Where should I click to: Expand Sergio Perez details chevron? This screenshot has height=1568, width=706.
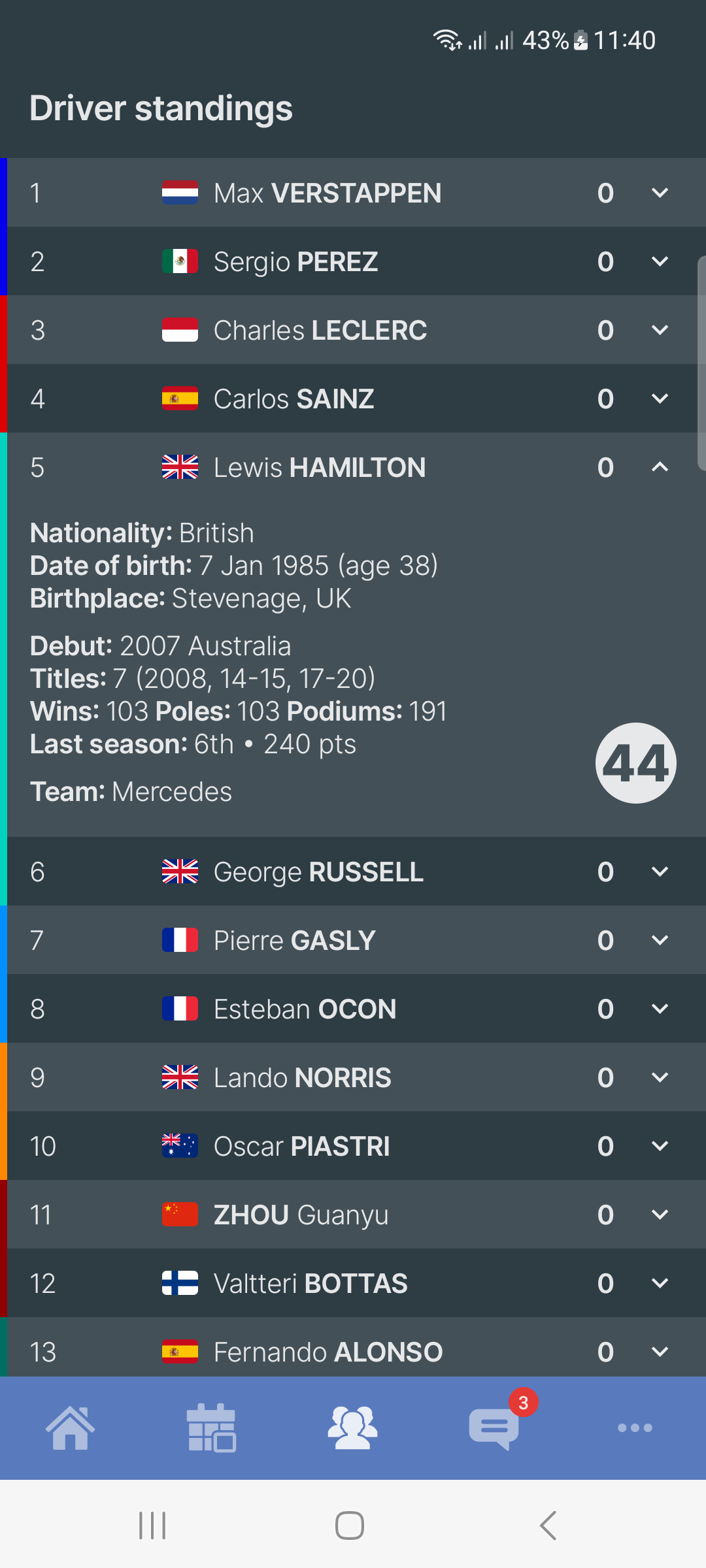click(660, 261)
